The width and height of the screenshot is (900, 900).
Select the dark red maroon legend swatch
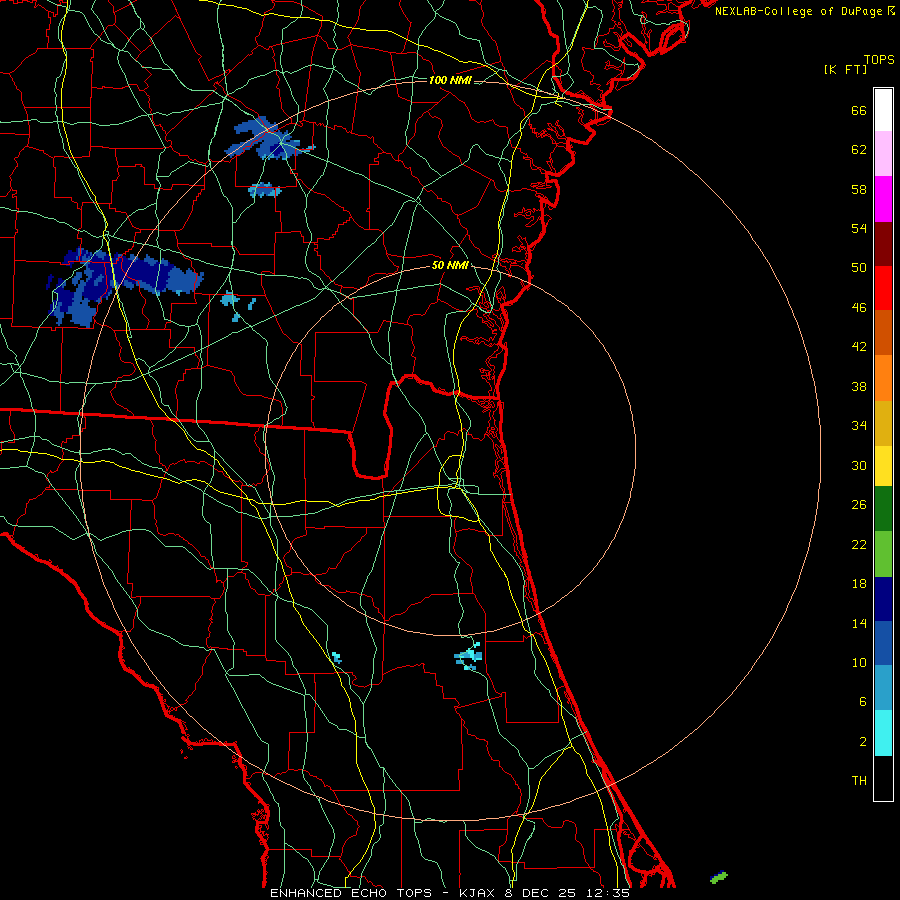click(883, 243)
